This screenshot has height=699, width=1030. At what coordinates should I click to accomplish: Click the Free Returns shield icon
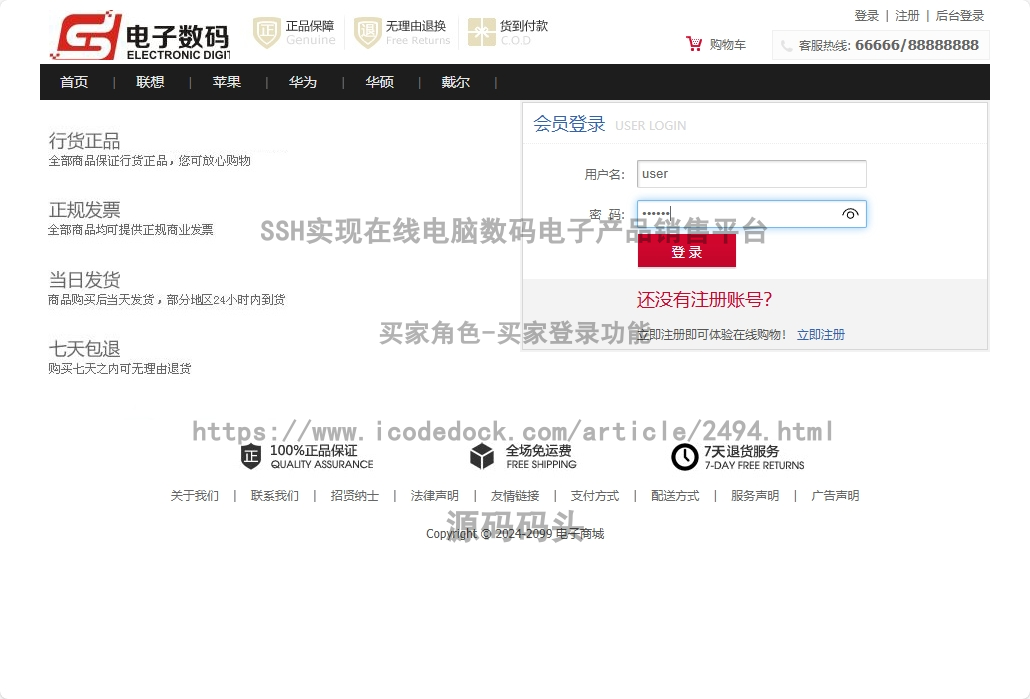(x=367, y=32)
